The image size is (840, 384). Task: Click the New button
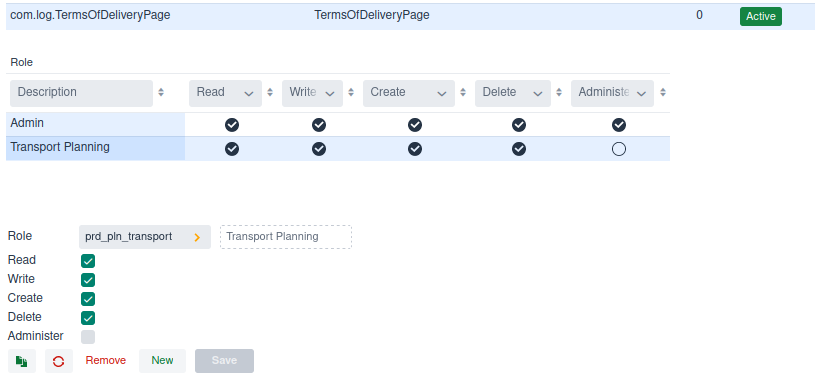[162, 360]
